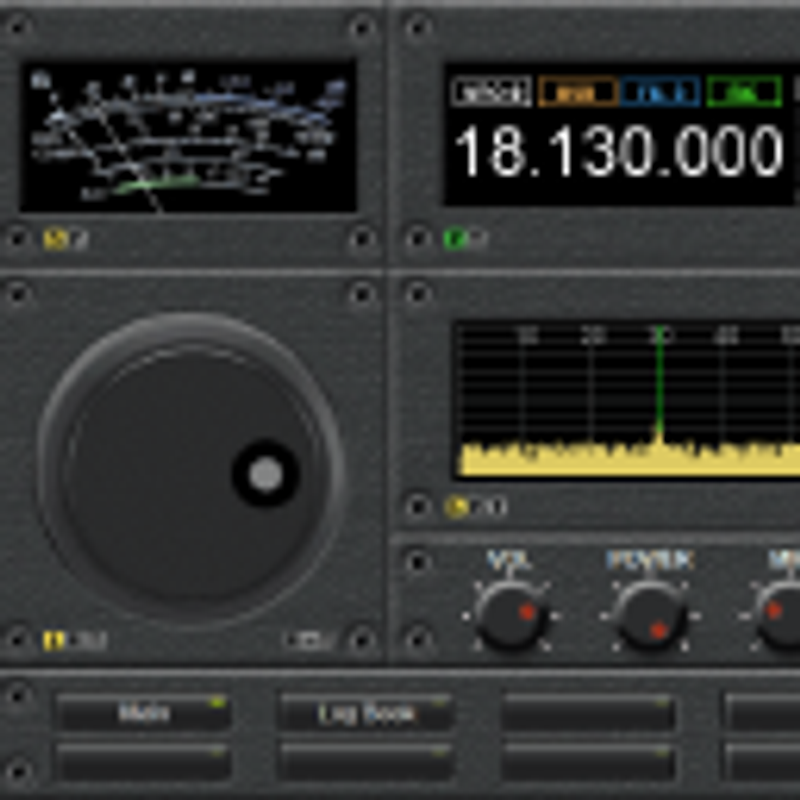
Task: Click the blank button right of Log Book
Action: click(x=588, y=713)
